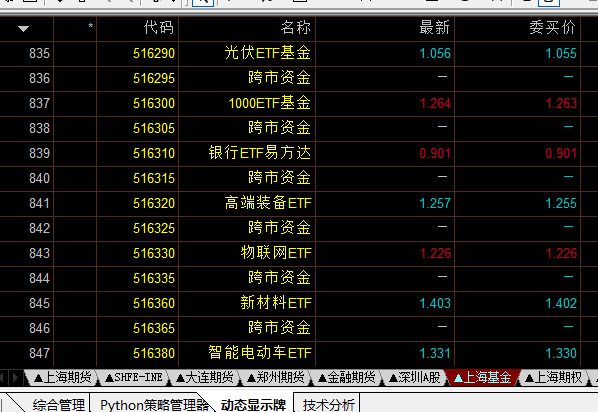
Task: Select the 新材料ETF name cell
Action: point(276,303)
